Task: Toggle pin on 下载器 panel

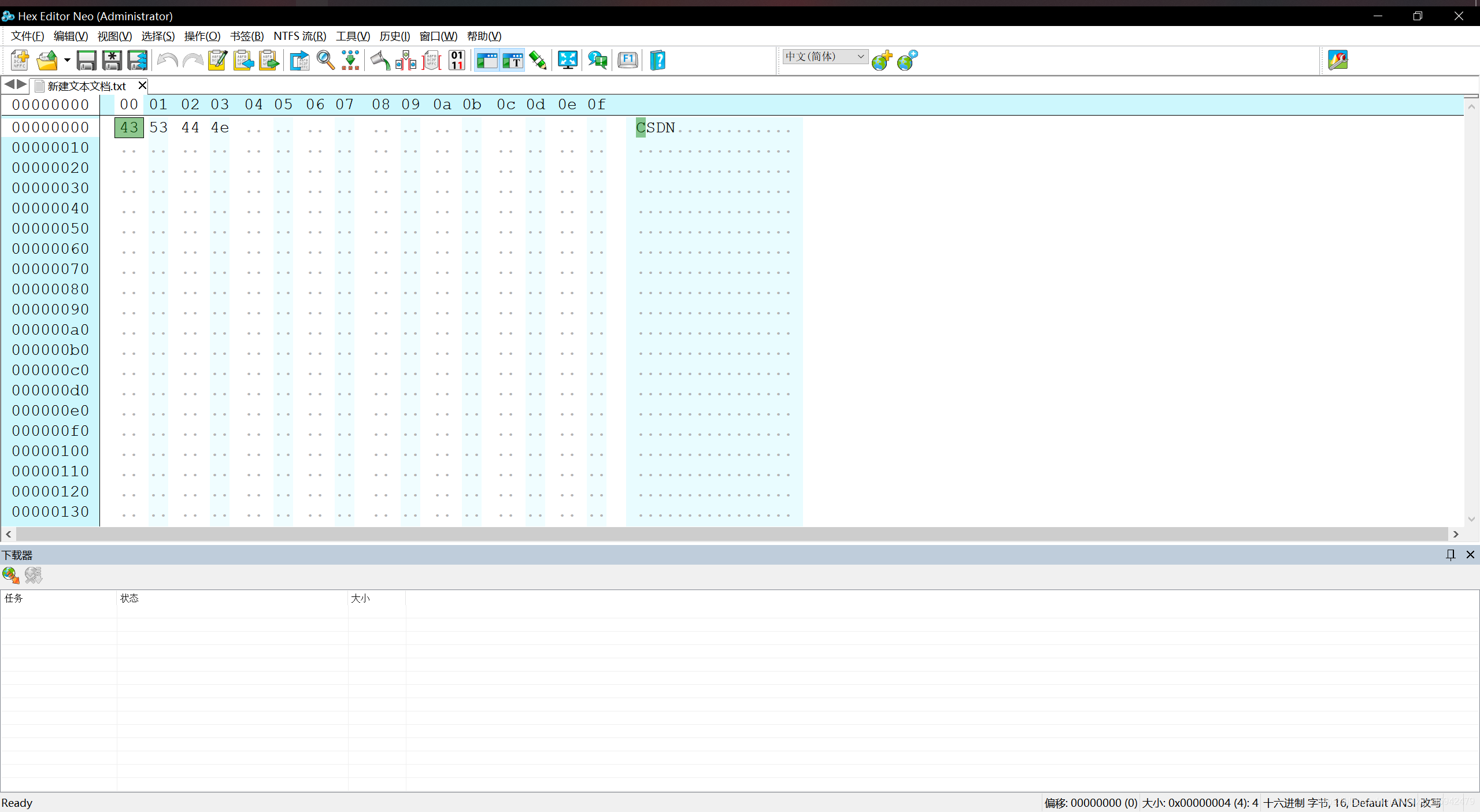Action: pos(1451,555)
